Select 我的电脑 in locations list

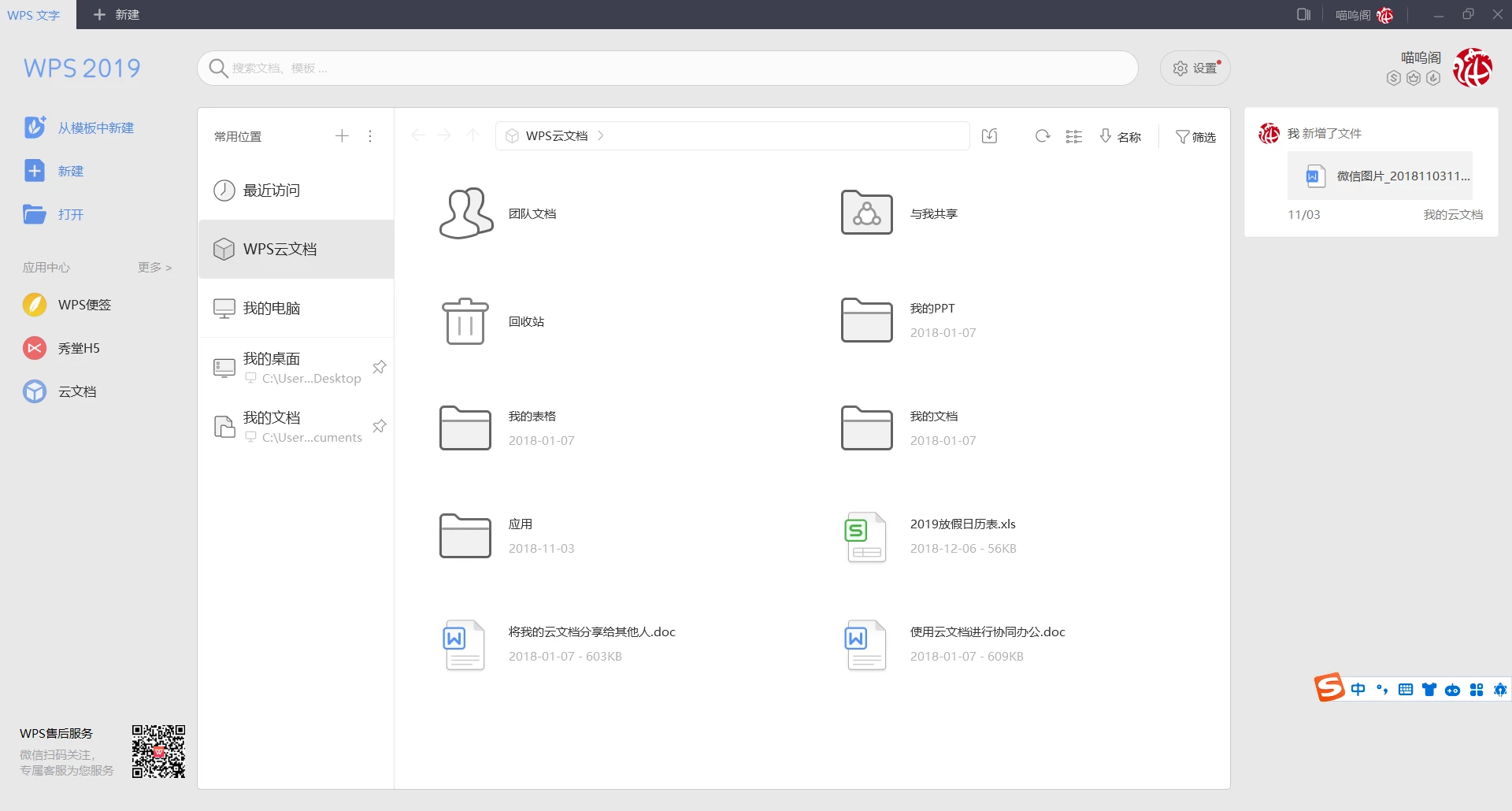pyautogui.click(x=296, y=308)
